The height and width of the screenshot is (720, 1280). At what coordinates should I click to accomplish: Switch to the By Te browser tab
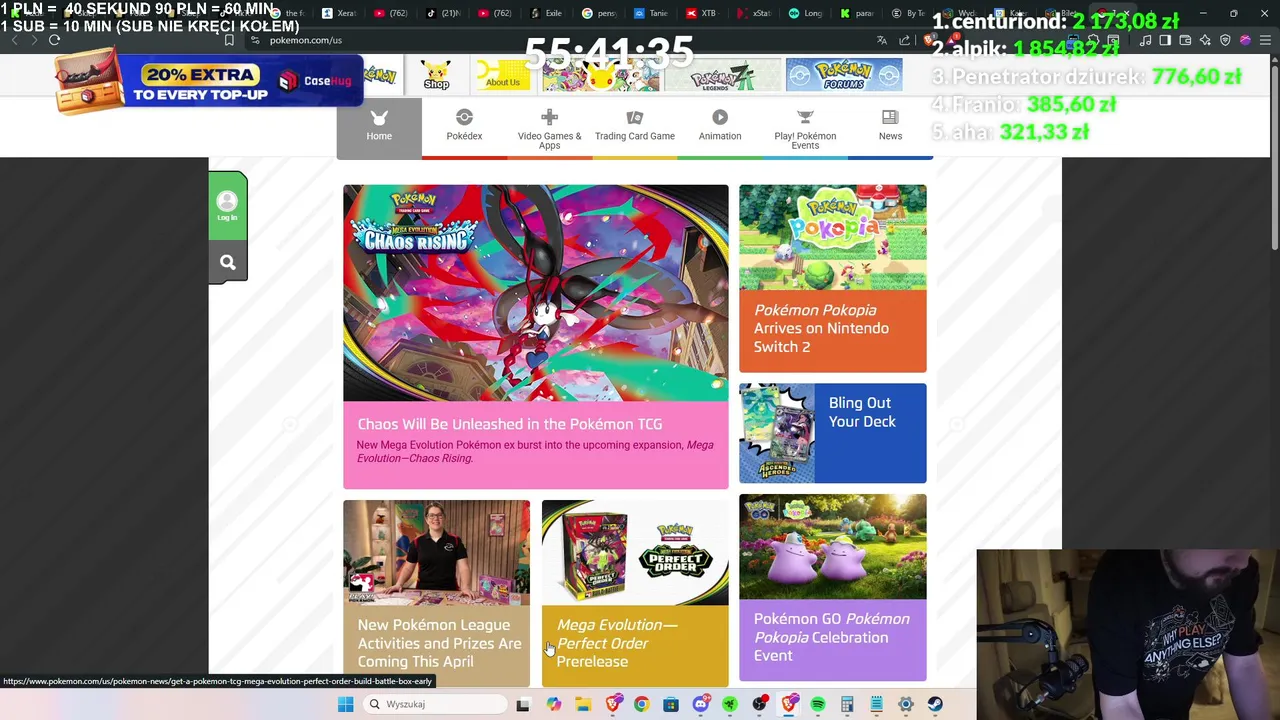click(910, 13)
